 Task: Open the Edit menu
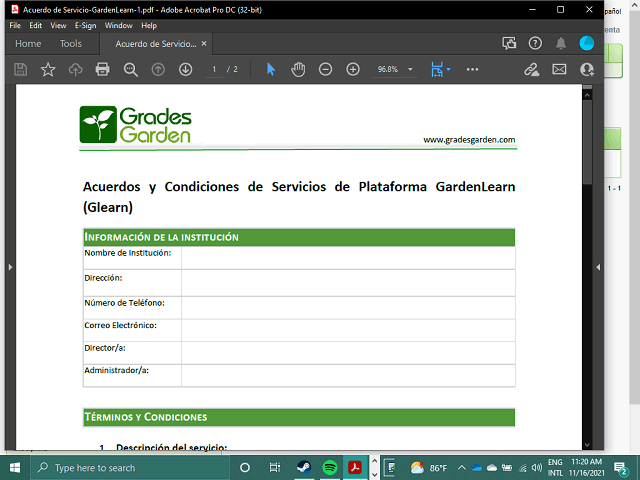coord(36,25)
